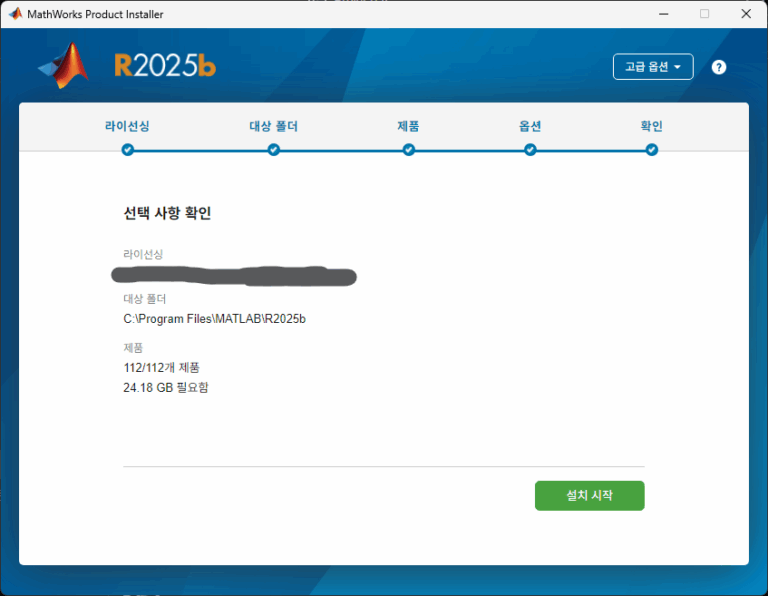Minimize the MathWorks Product Installer window

click(x=660, y=14)
